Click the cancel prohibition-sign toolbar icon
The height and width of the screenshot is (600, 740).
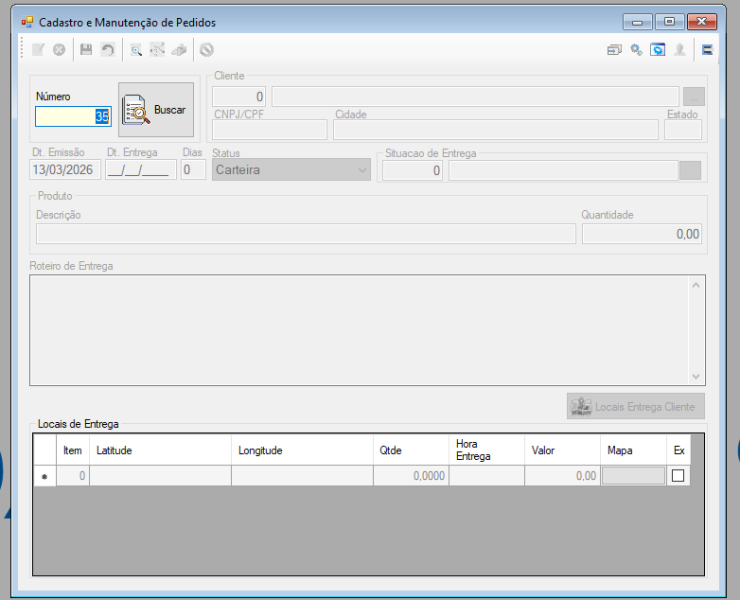[x=207, y=50]
